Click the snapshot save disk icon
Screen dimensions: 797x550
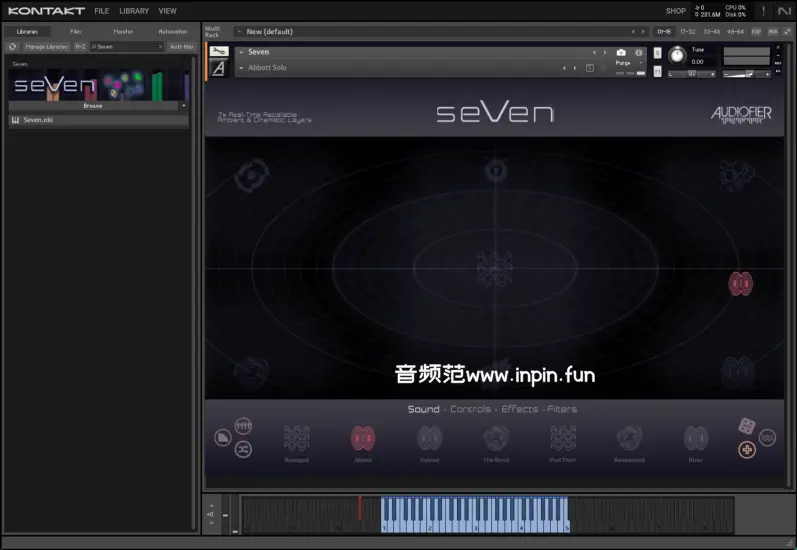pyautogui.click(x=590, y=68)
